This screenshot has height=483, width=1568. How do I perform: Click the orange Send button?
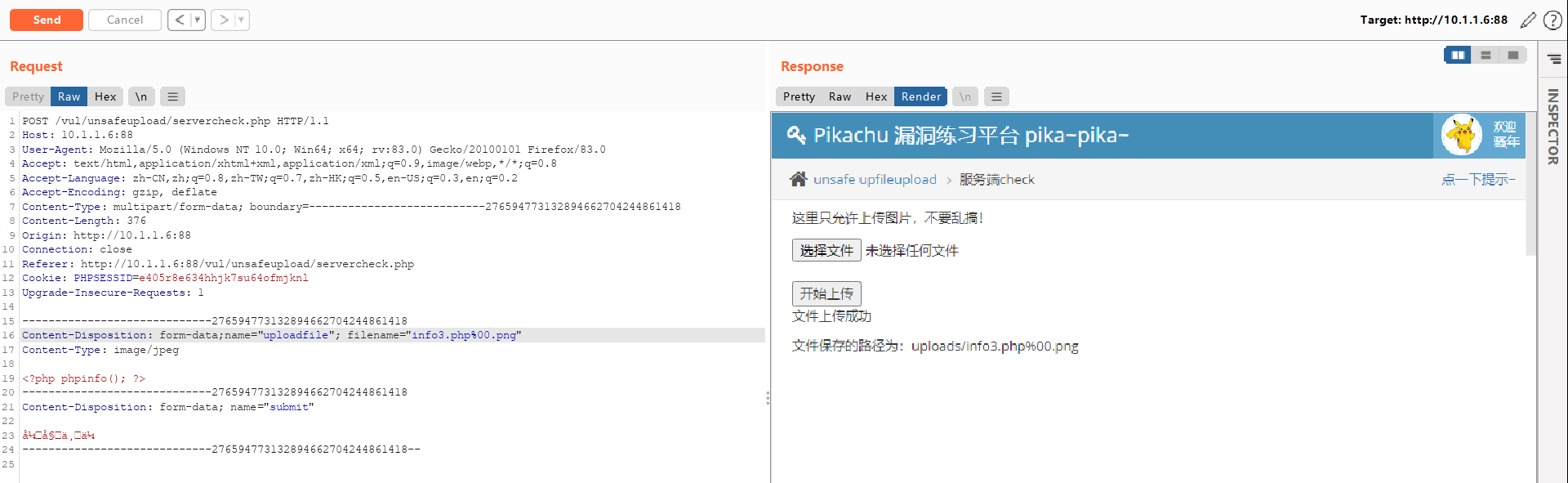[x=47, y=20]
